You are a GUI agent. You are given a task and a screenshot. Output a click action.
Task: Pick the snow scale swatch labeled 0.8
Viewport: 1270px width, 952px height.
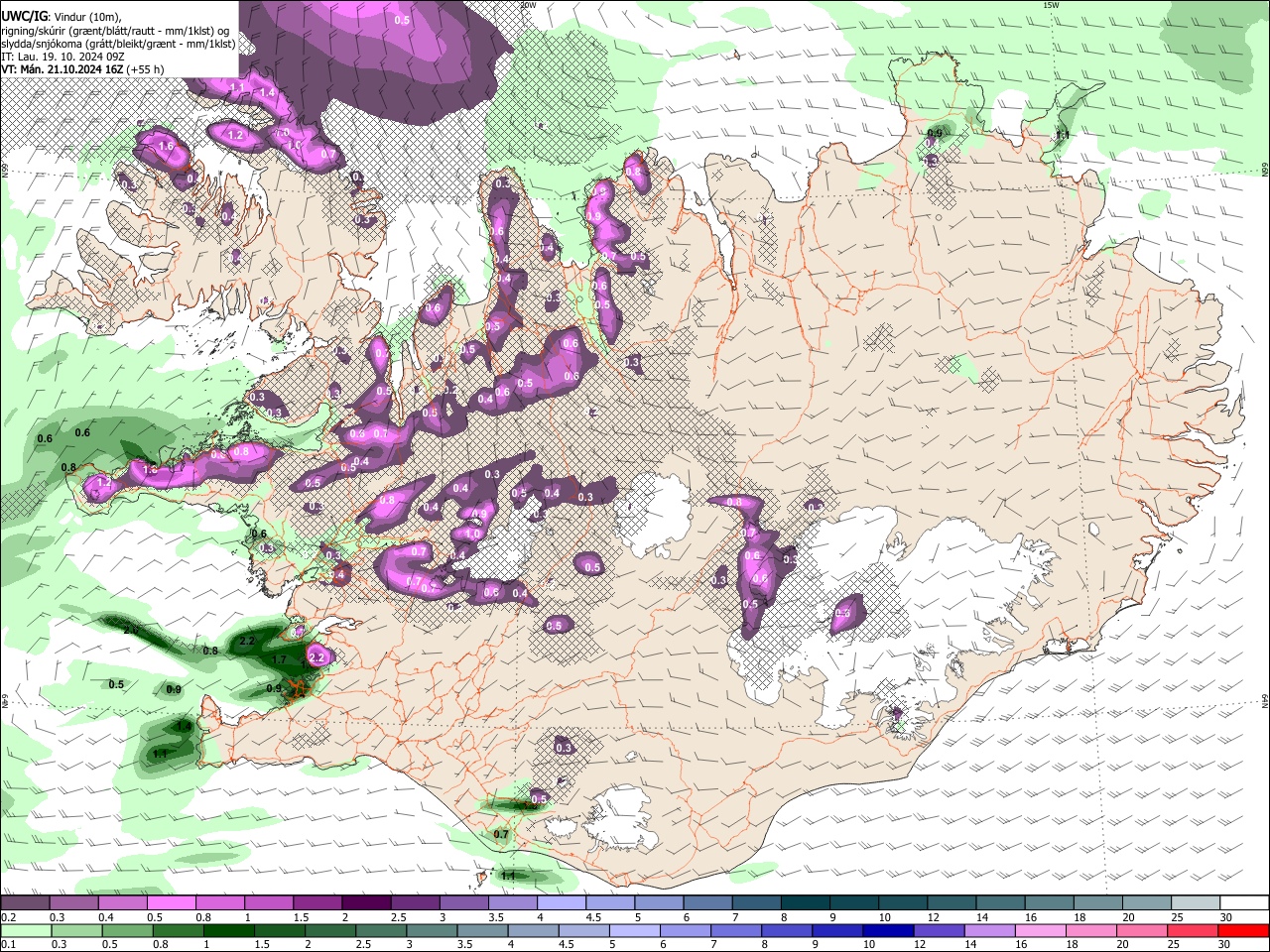(x=219, y=902)
